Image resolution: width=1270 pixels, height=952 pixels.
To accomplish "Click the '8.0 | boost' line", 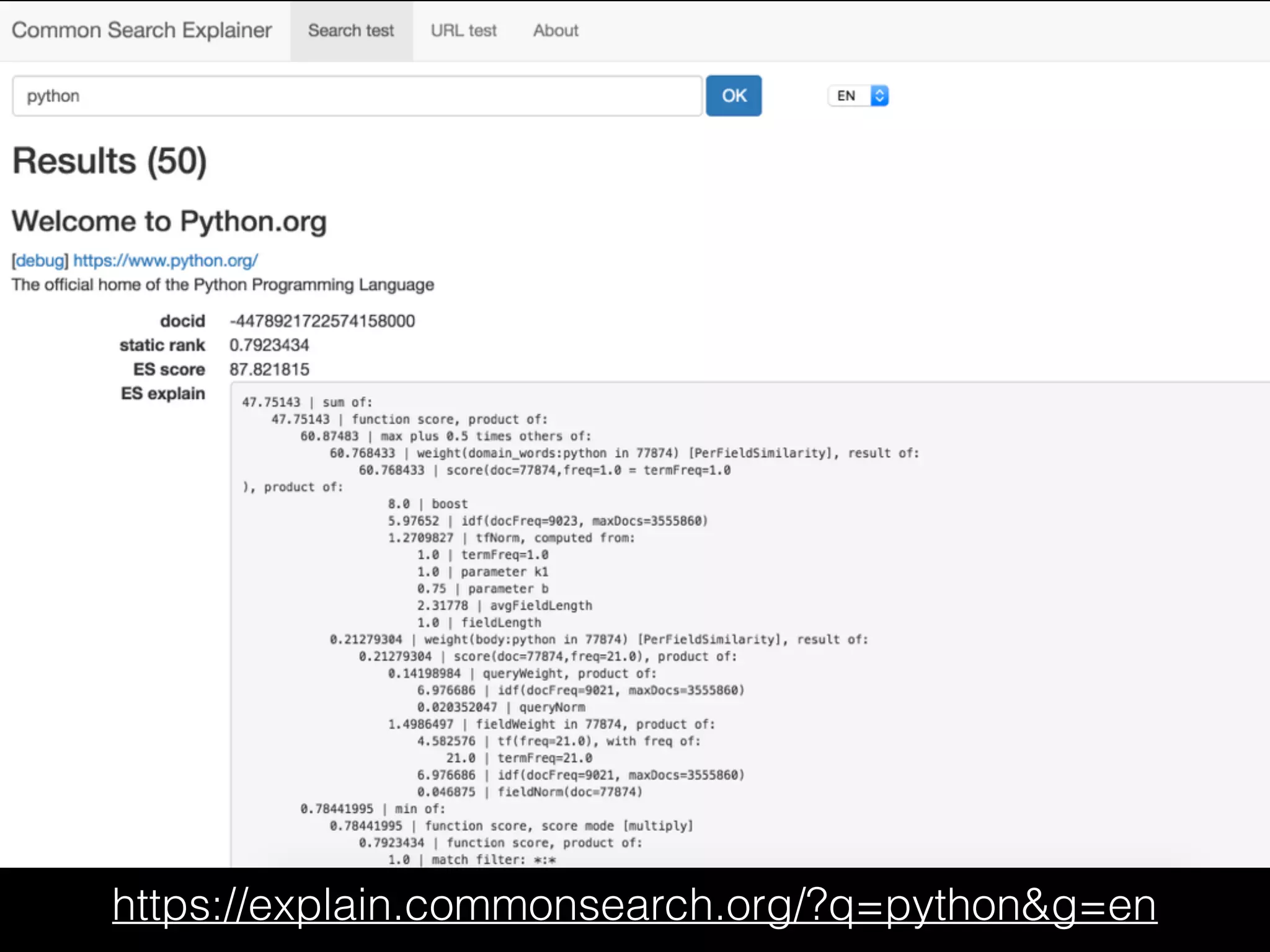I will click(x=428, y=504).
